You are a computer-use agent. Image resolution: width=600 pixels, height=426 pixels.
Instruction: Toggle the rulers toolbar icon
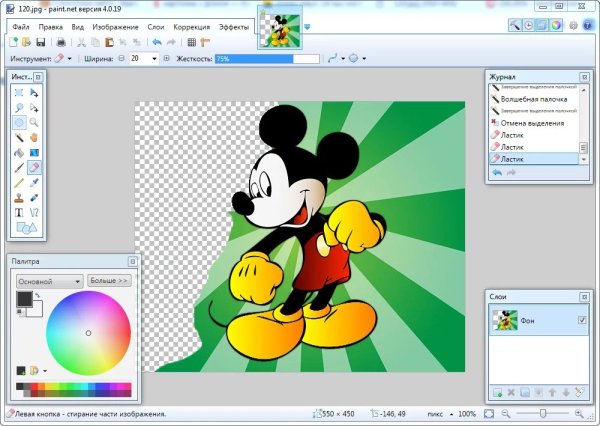[x=205, y=42]
